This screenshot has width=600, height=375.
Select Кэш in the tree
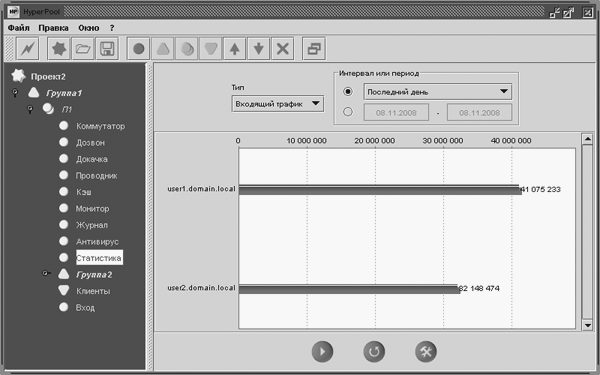coord(84,192)
